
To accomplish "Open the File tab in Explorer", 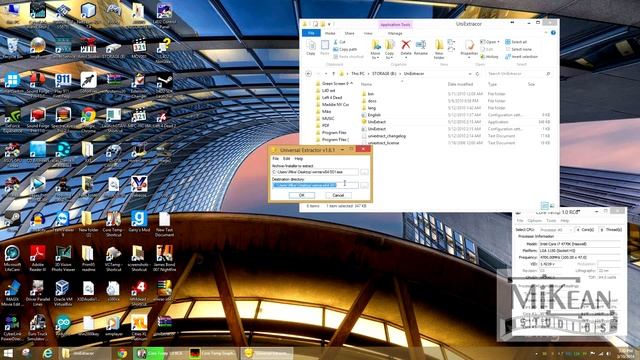I will (311, 33).
